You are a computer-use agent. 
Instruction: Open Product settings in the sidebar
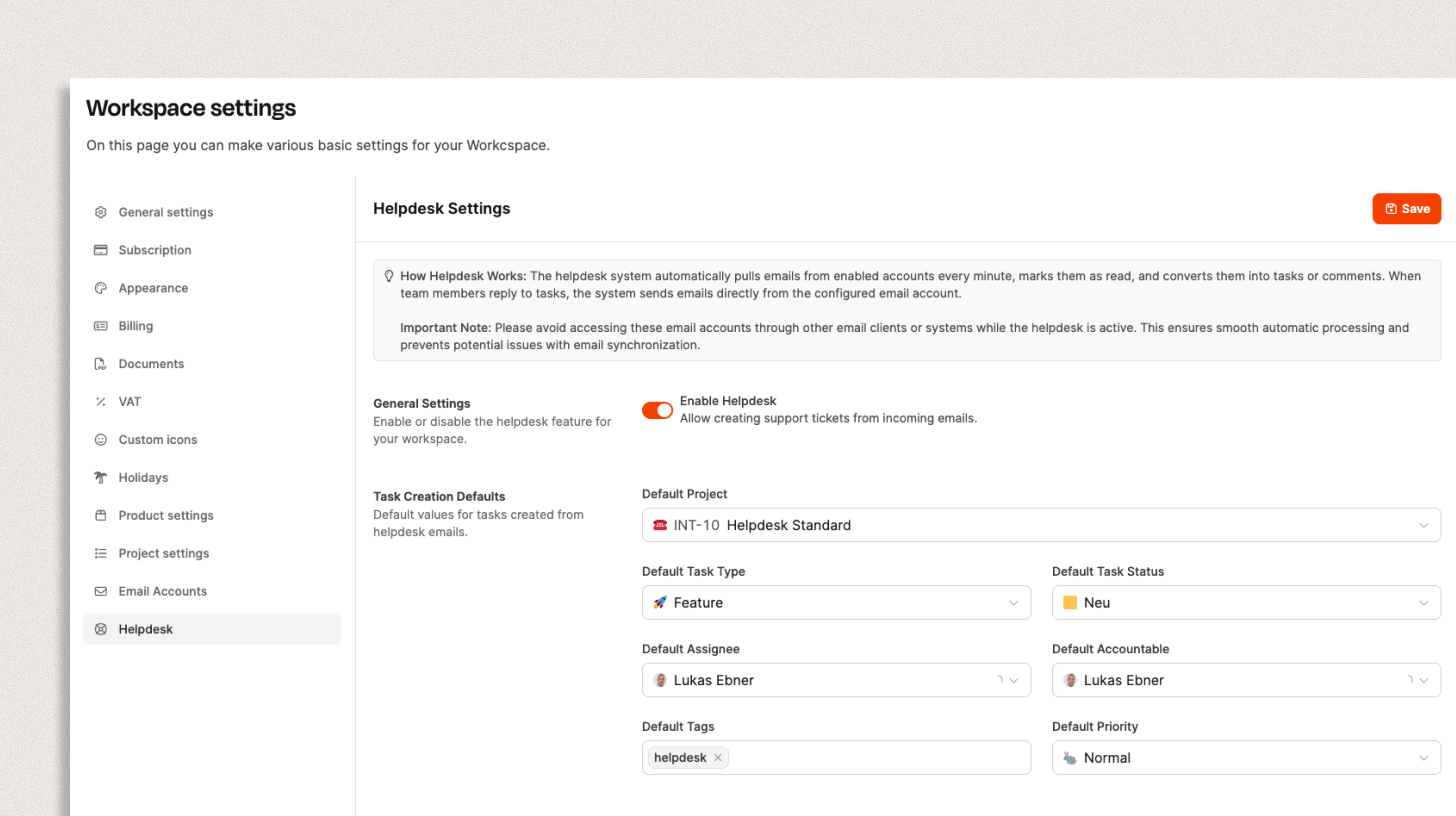[166, 515]
